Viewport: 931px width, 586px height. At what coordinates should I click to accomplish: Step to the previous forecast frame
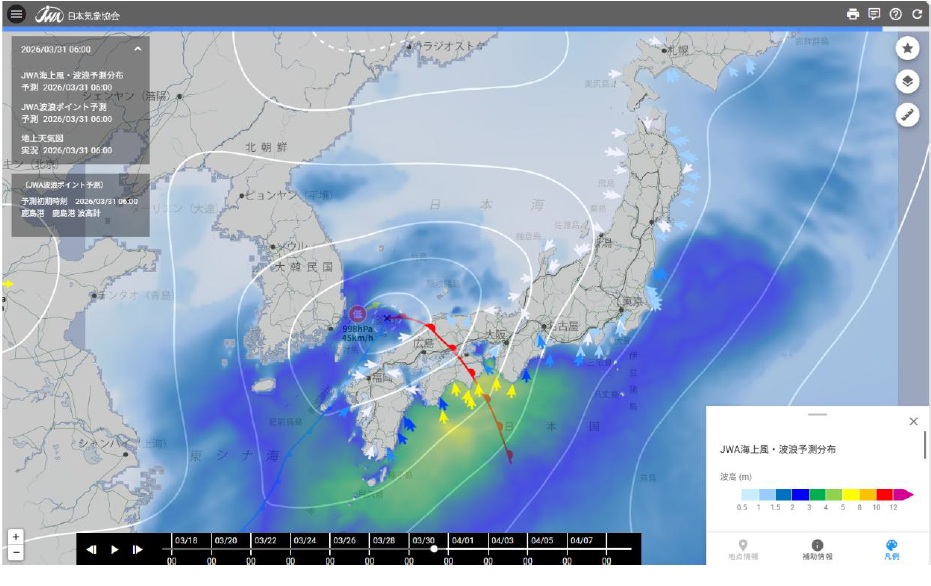91,549
